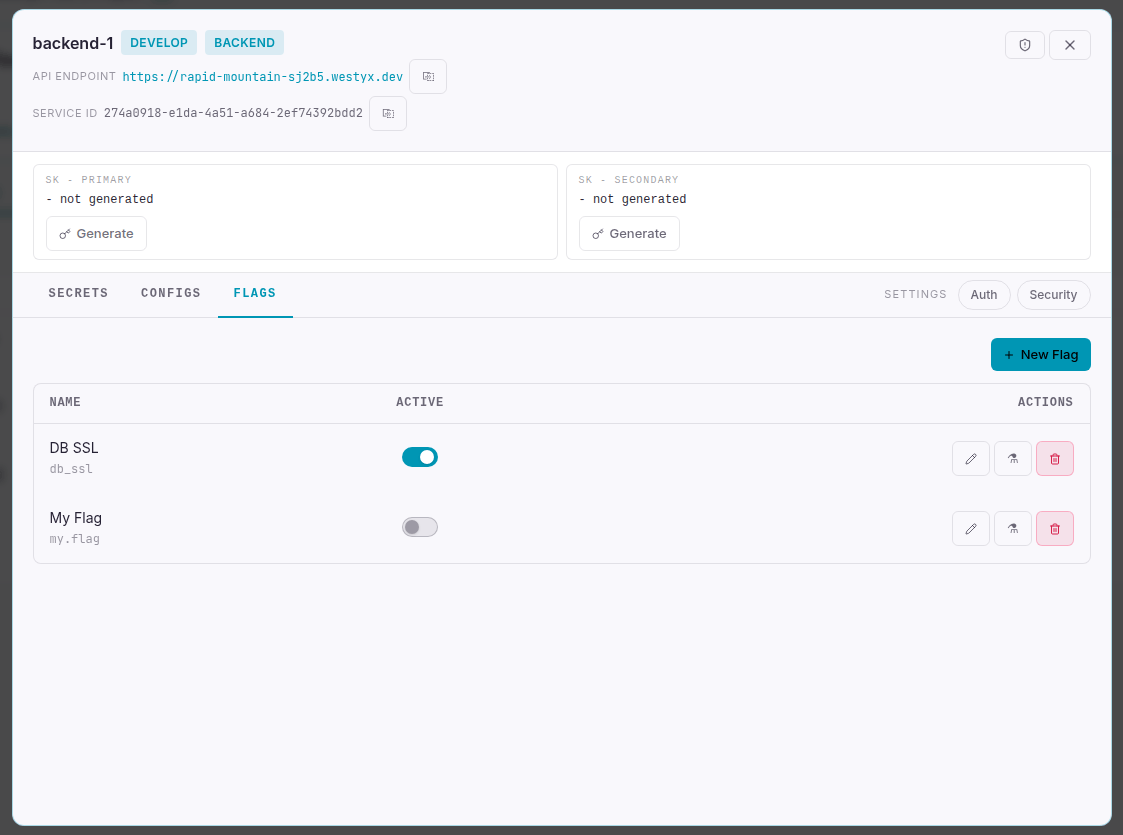
Task: Copy the API endpoint URL
Action: tap(428, 77)
